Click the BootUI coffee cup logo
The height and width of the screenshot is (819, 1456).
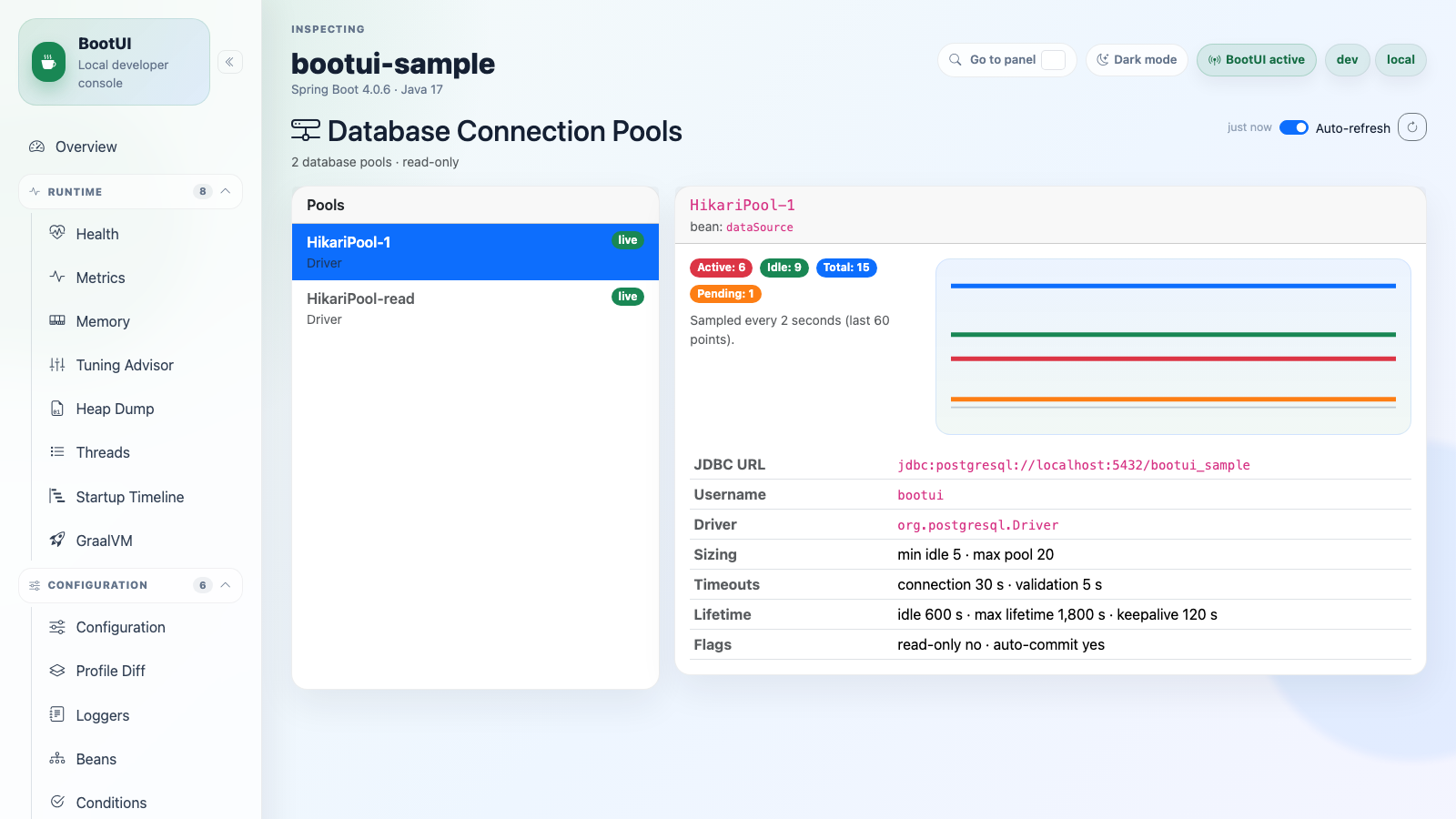[48, 62]
